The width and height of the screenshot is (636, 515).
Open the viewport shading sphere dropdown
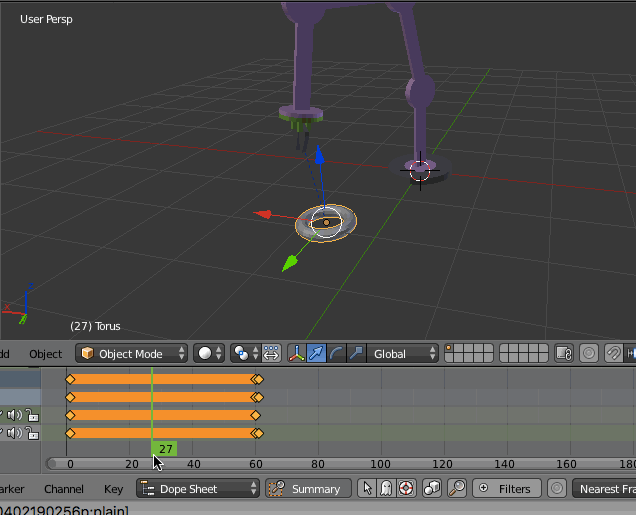(x=209, y=354)
